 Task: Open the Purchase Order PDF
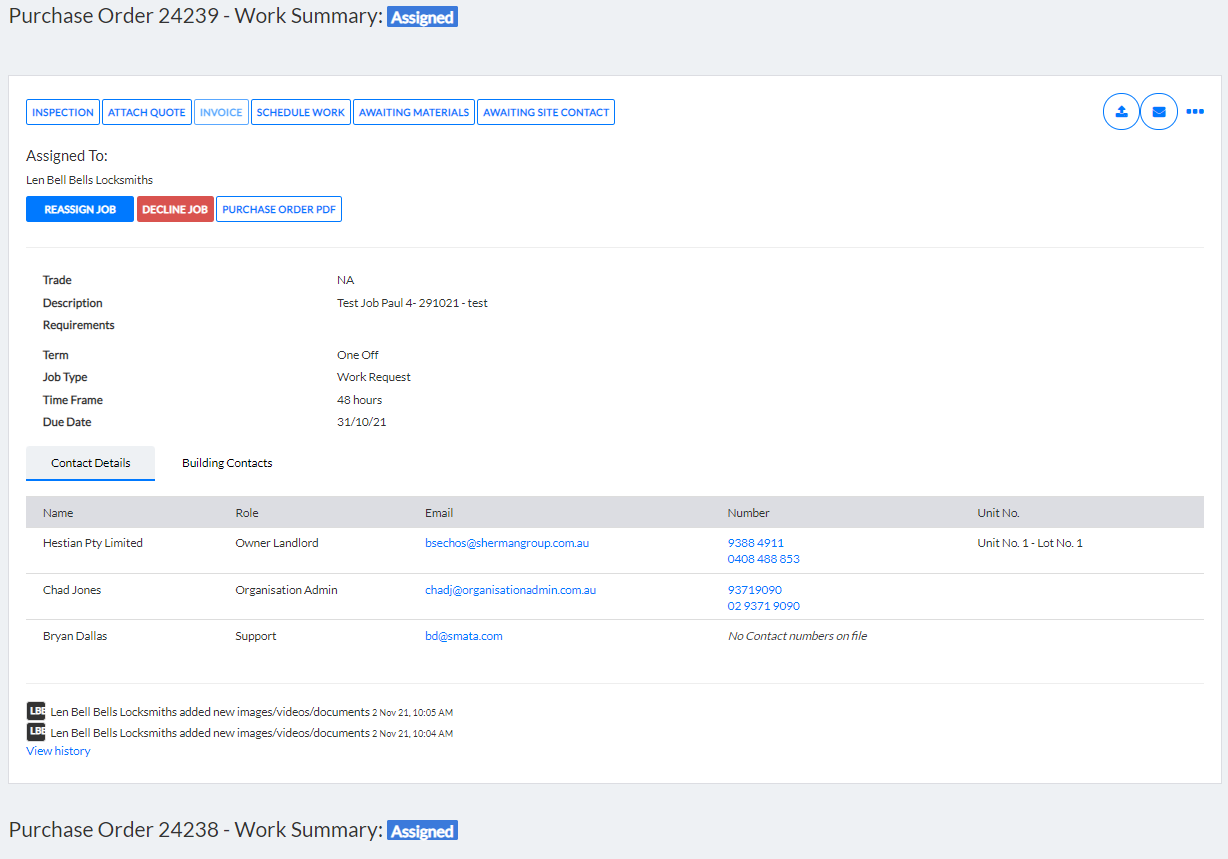[x=279, y=209]
